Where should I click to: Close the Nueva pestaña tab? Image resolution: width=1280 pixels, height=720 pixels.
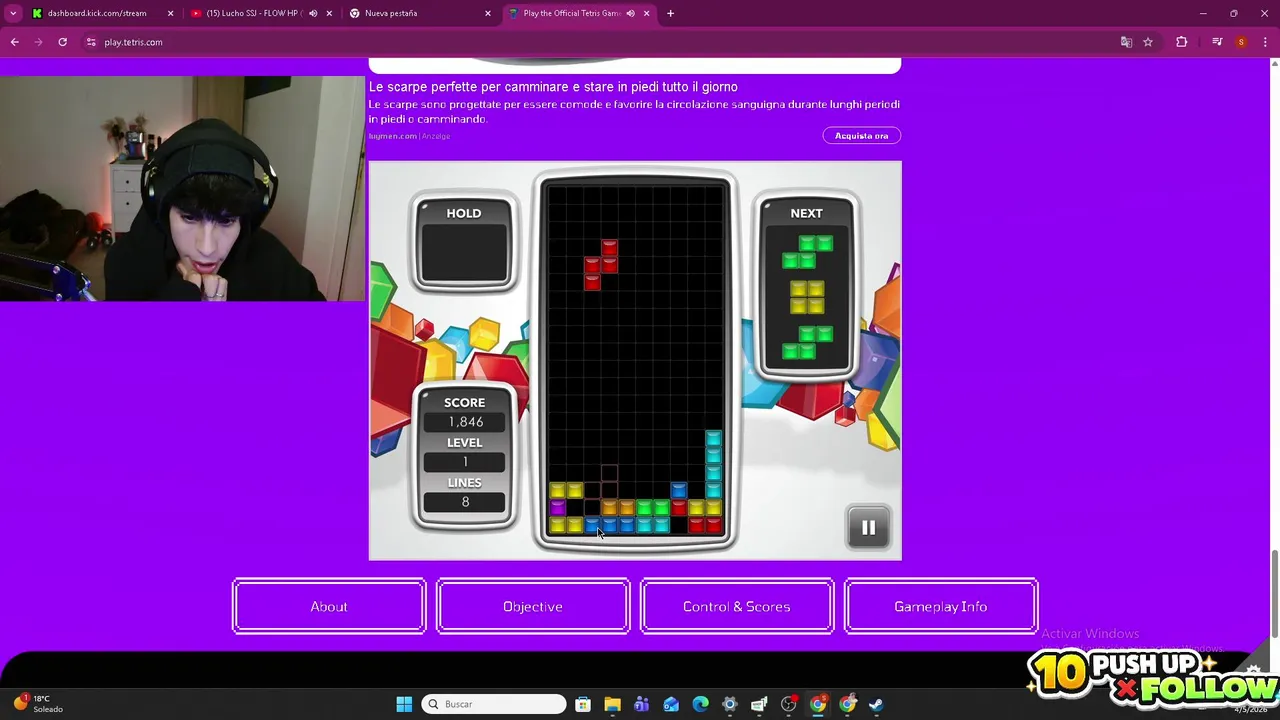coord(488,13)
